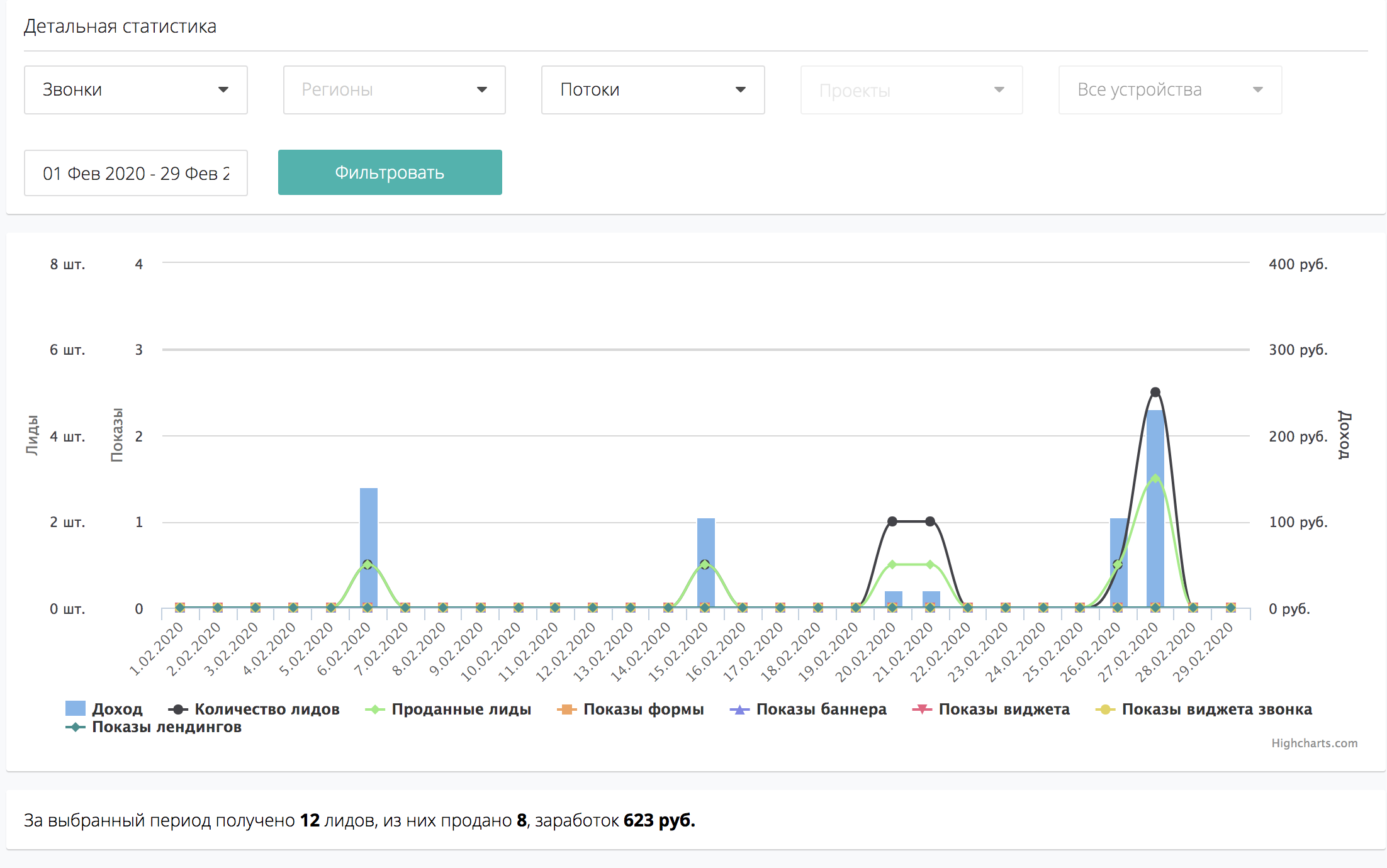Click the tall income bar for 27.02.2020
1387x868 pixels.
(x=1155, y=535)
